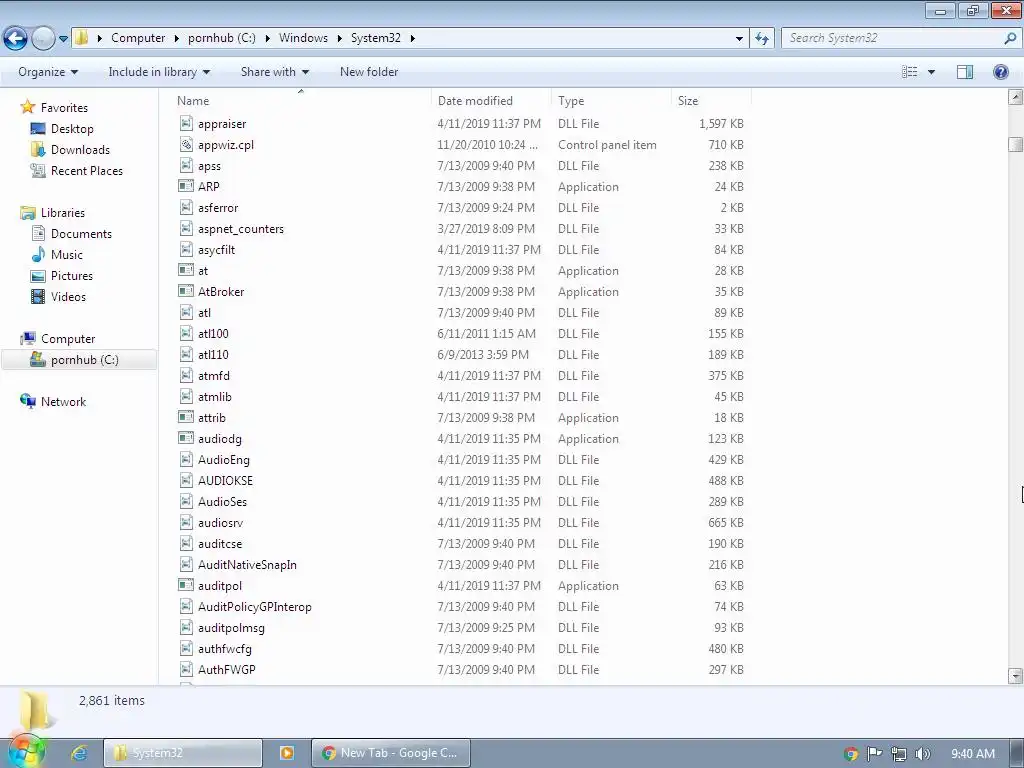
Task: Open the recent pages dropdown arrow
Action: (63, 39)
